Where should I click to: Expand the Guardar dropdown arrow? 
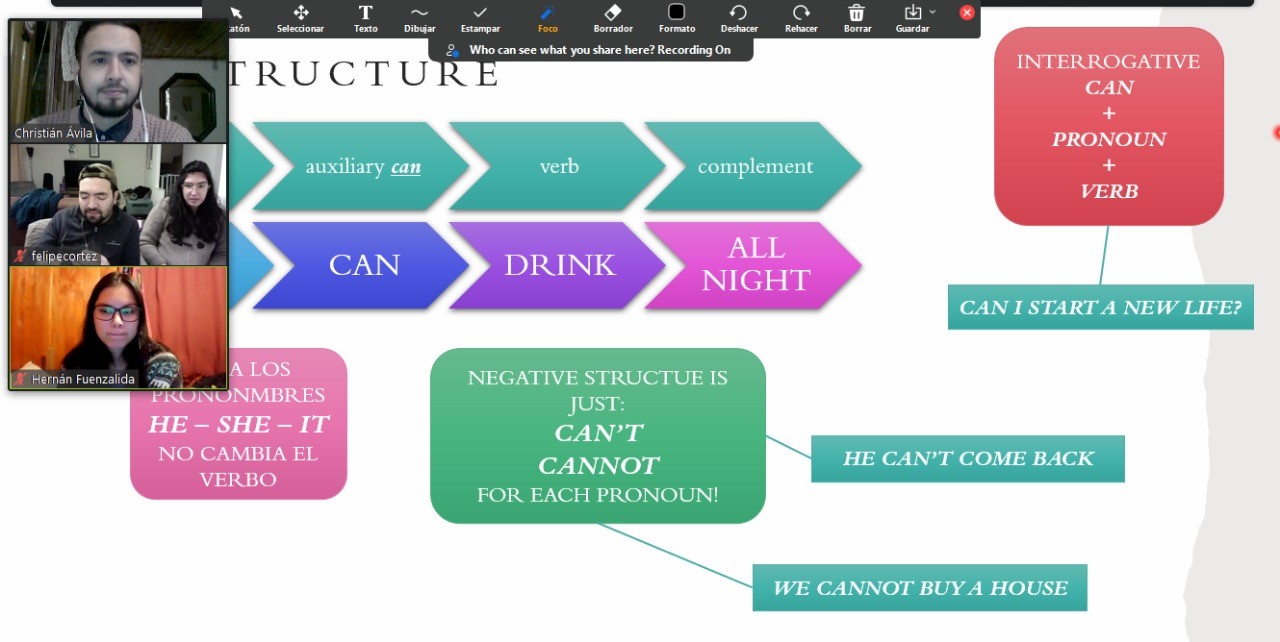(933, 12)
